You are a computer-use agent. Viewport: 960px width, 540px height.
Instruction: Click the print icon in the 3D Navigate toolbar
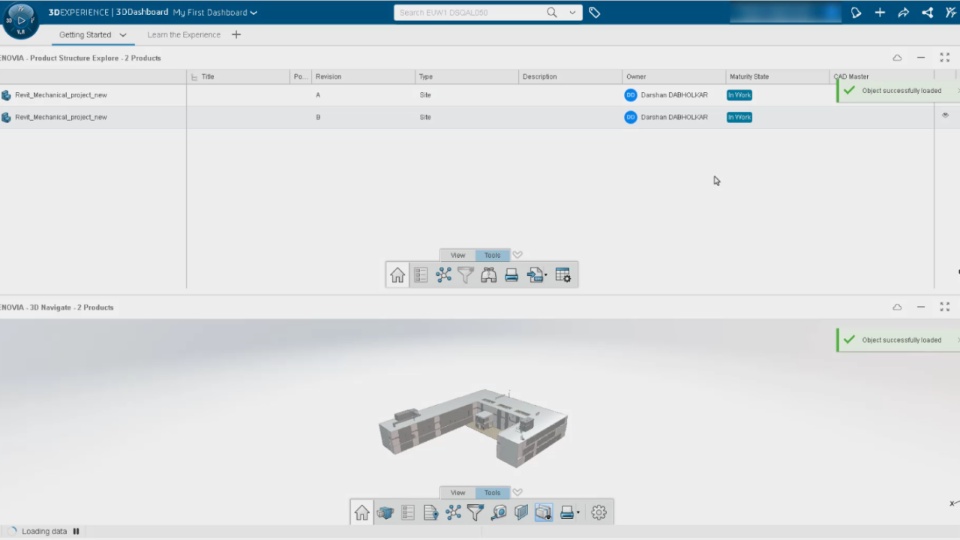point(566,512)
